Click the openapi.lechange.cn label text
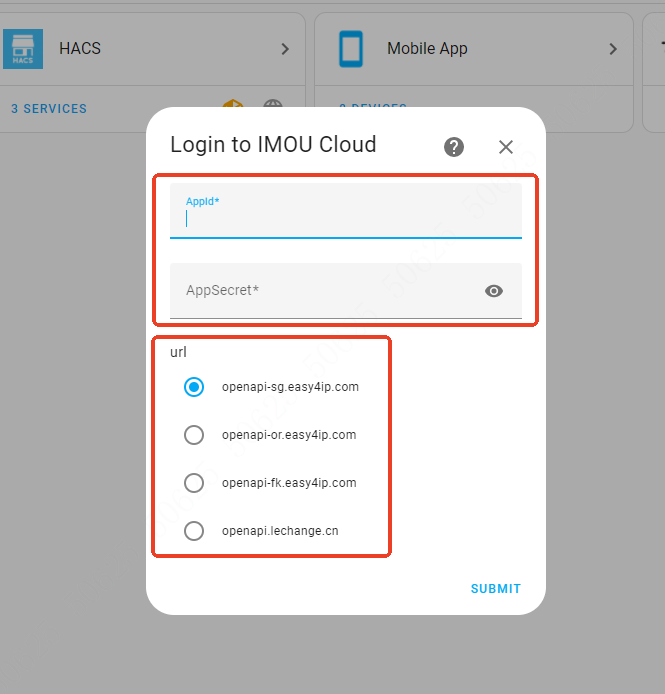The image size is (665, 694). point(280,531)
